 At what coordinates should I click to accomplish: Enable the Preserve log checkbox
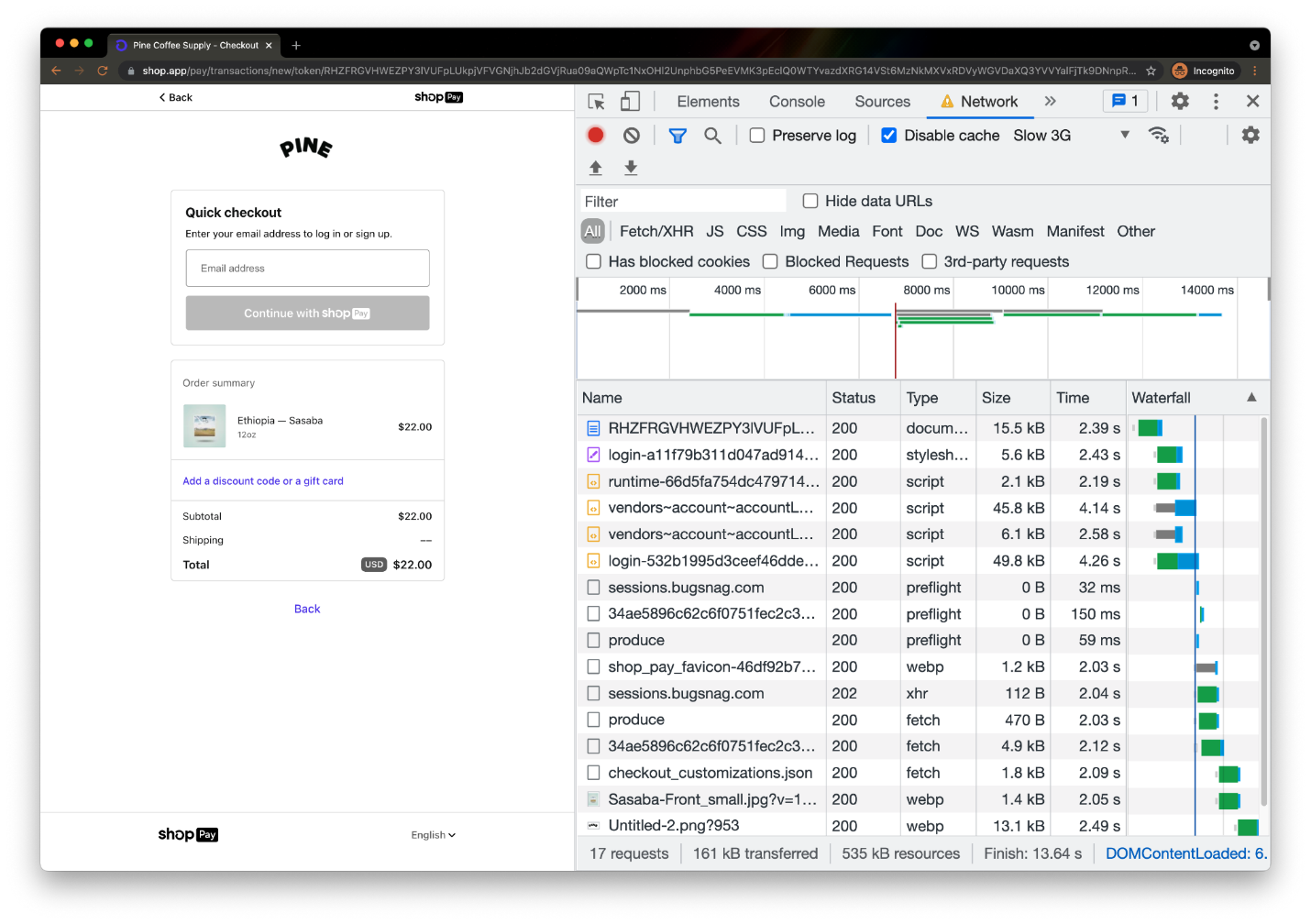click(757, 136)
